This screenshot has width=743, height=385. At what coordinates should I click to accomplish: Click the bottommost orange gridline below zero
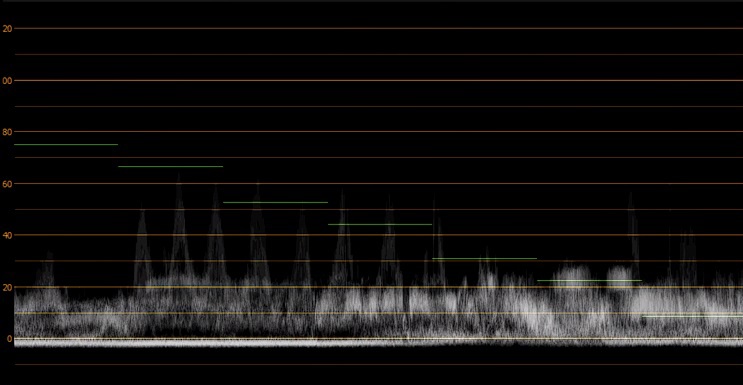(379, 365)
